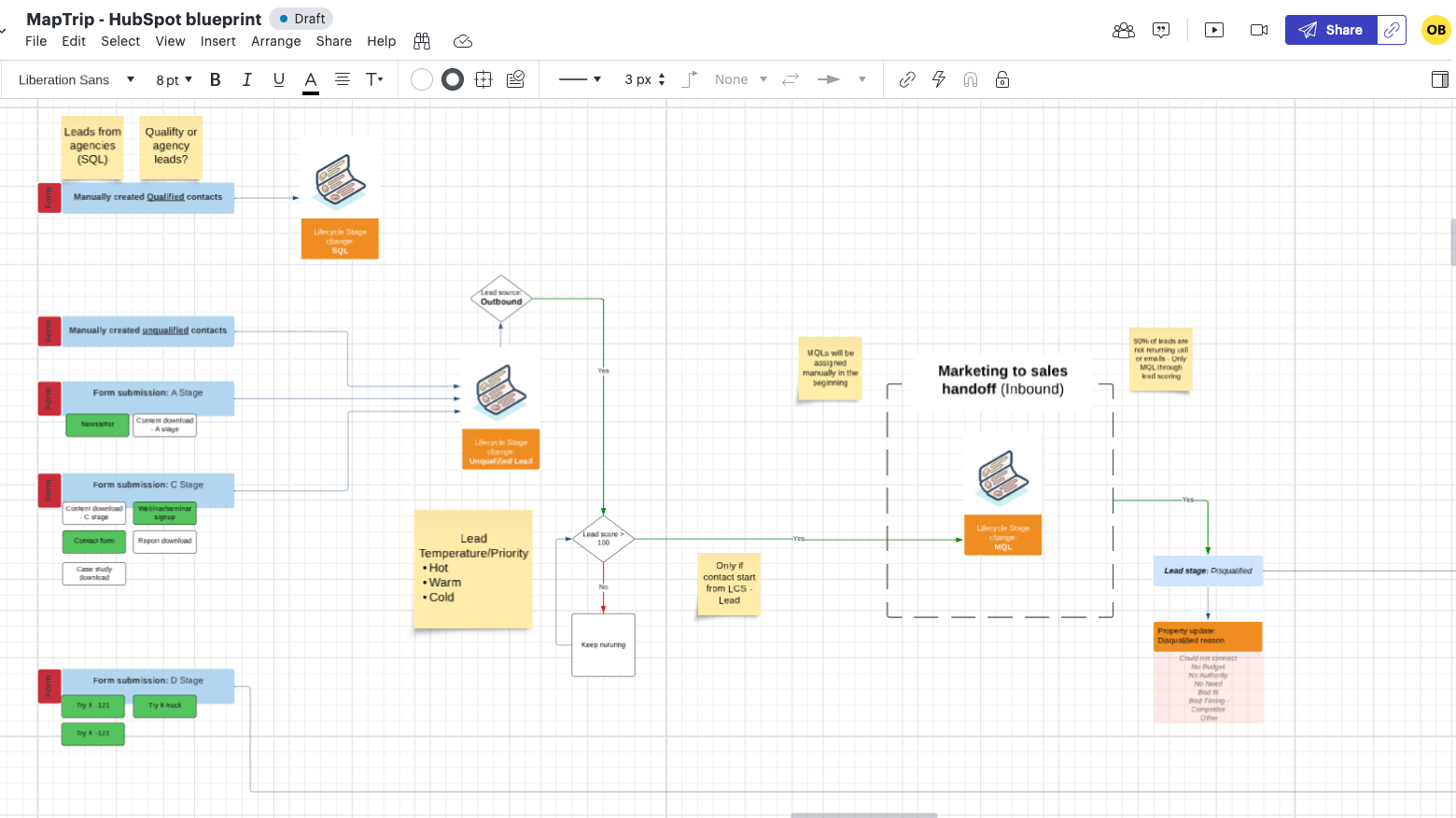Open the Insert menu

tap(217, 41)
